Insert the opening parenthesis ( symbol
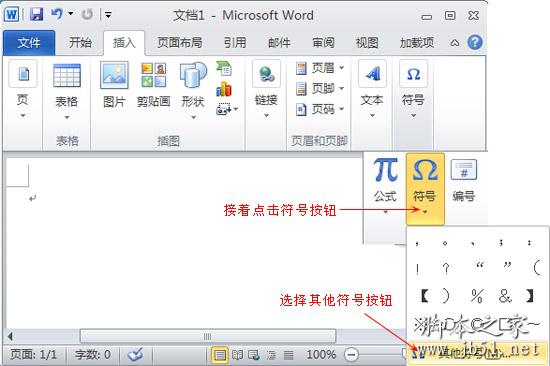This screenshot has height=366, width=550. pos(537,269)
